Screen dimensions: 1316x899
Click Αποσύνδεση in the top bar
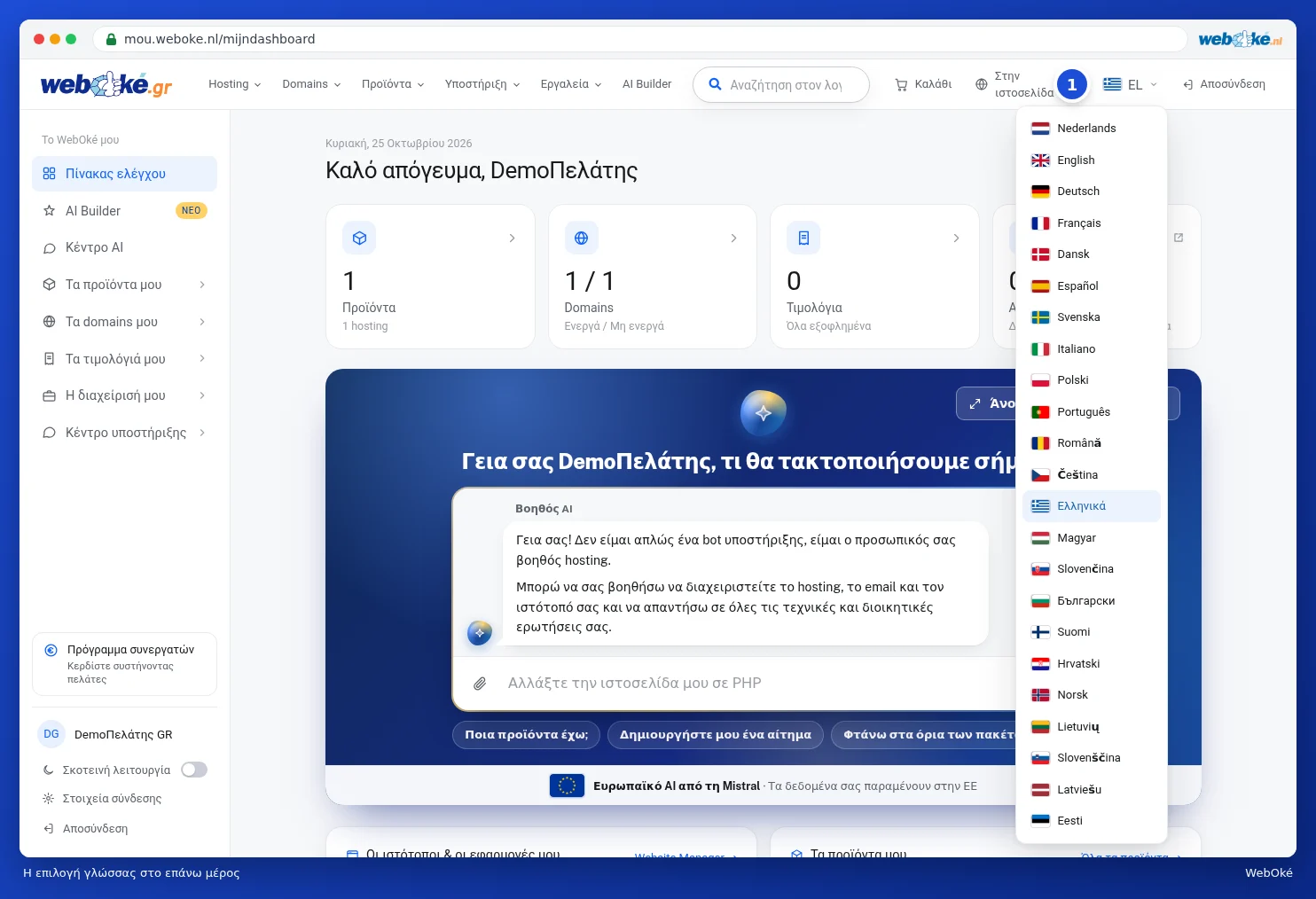1224,84
